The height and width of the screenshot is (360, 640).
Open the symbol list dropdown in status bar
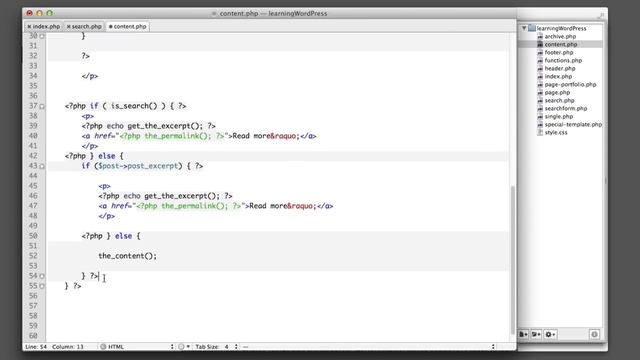(369, 347)
